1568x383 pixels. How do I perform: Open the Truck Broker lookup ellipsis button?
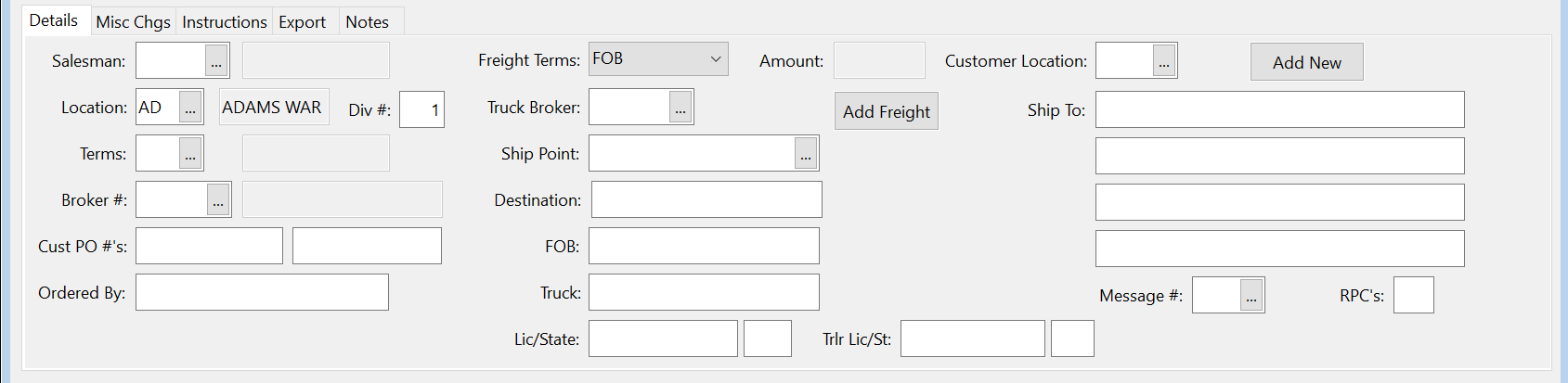680,108
